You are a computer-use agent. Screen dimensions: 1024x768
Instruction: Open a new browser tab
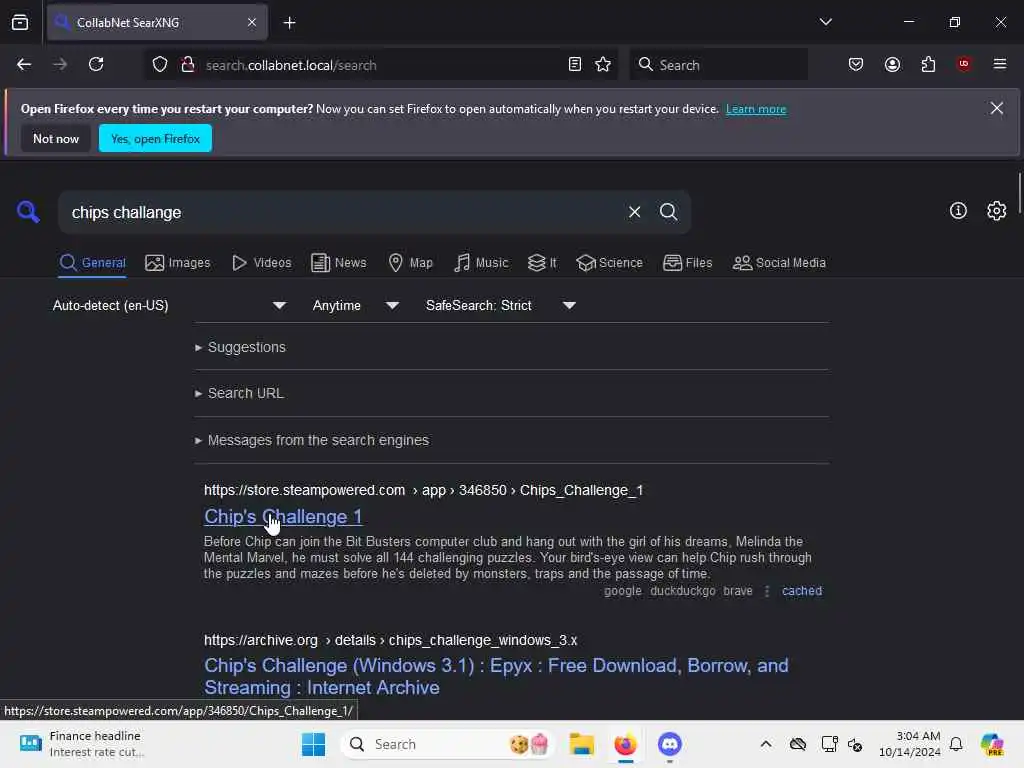289,23
